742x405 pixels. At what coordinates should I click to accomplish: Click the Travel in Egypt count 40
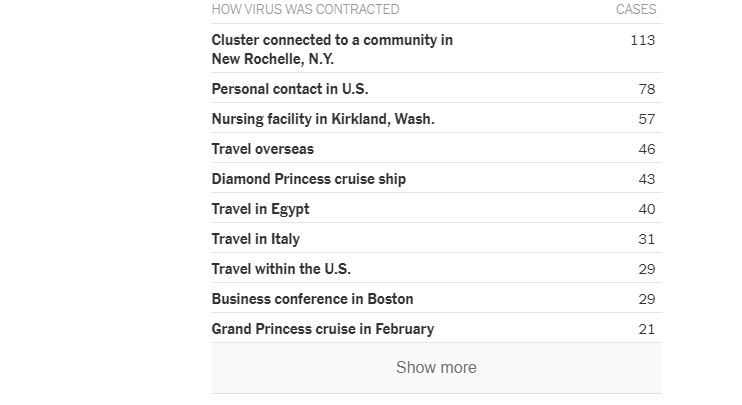[x=646, y=209]
